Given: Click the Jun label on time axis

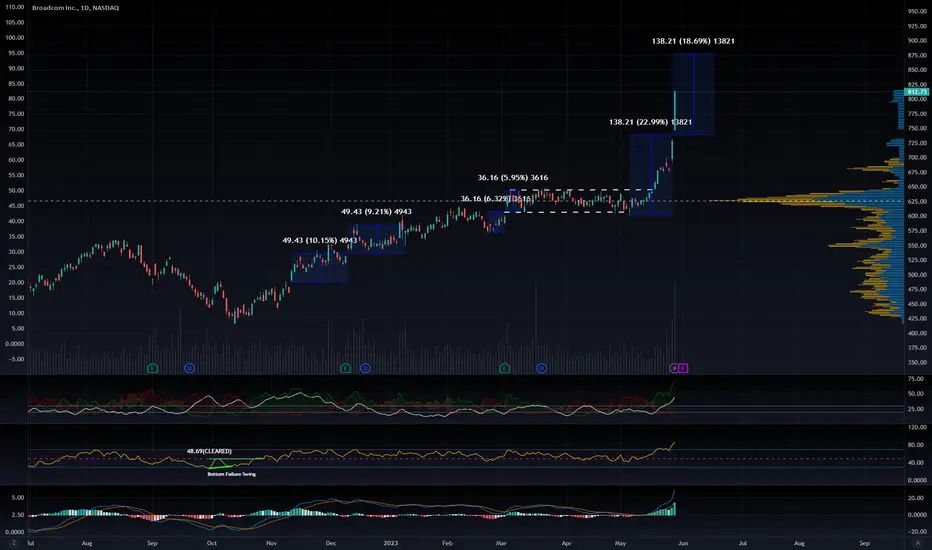Looking at the screenshot, I should tap(683, 543).
